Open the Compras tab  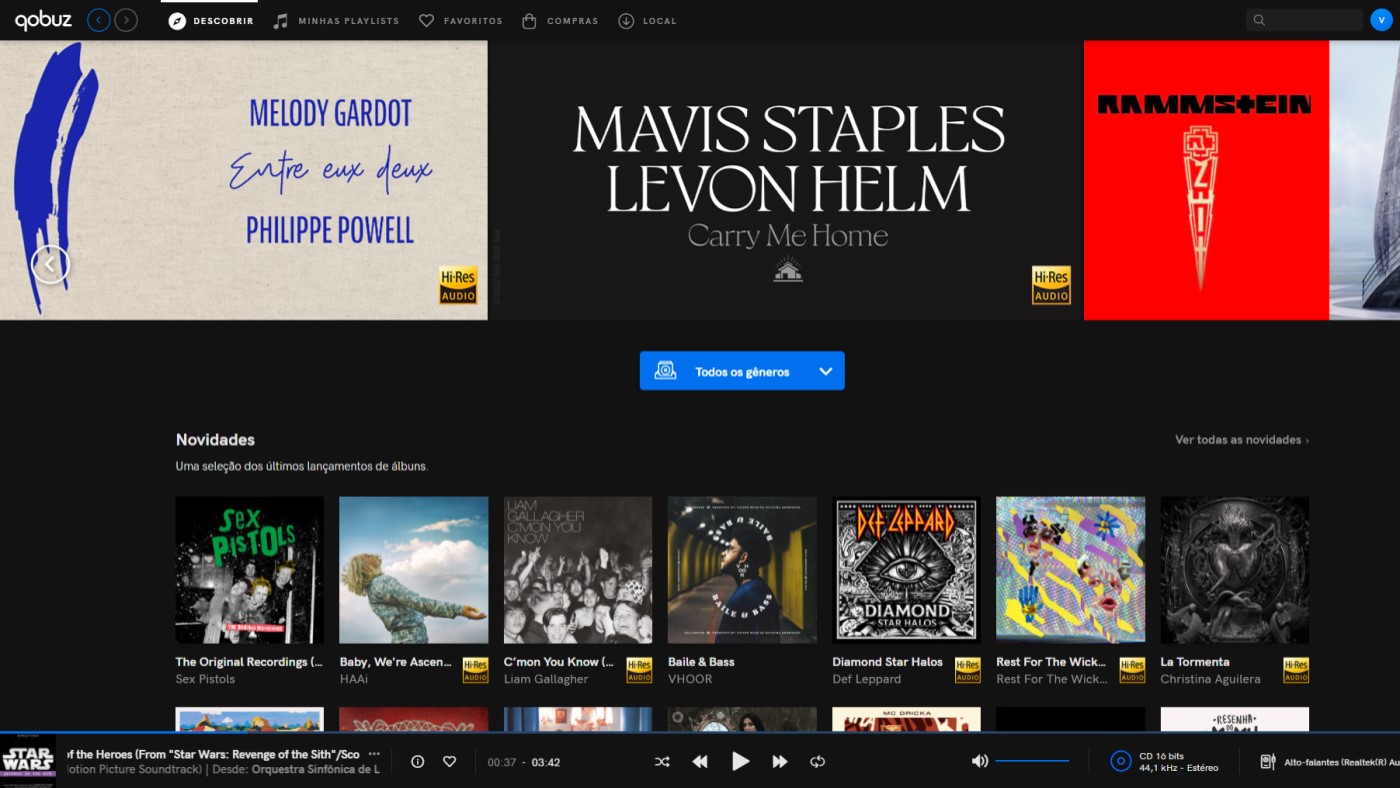pos(560,20)
